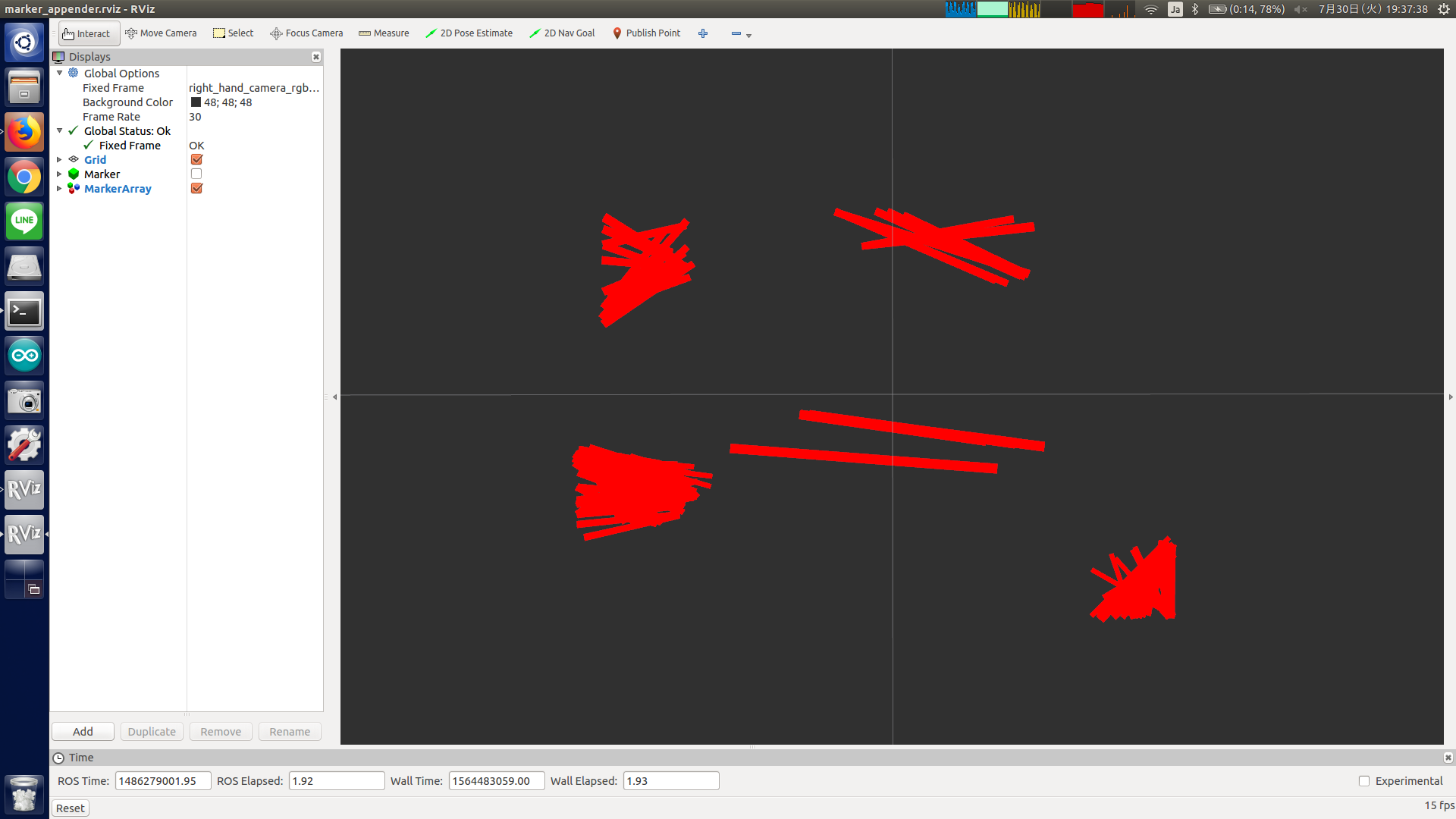Select the Publish Point tool
1456x819 pixels.
[646, 33]
